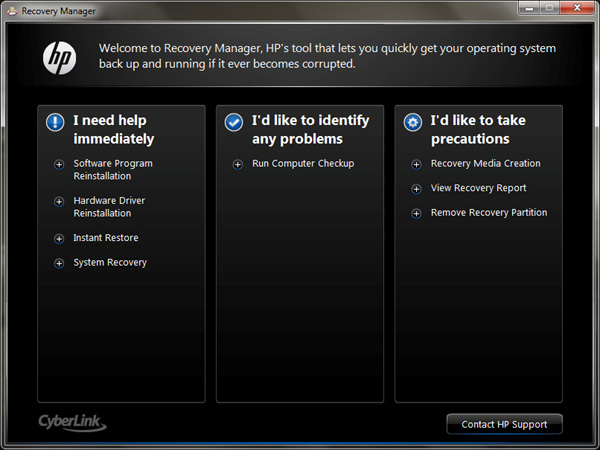View Recovery Report
The height and width of the screenshot is (450, 600).
pyautogui.click(x=478, y=188)
